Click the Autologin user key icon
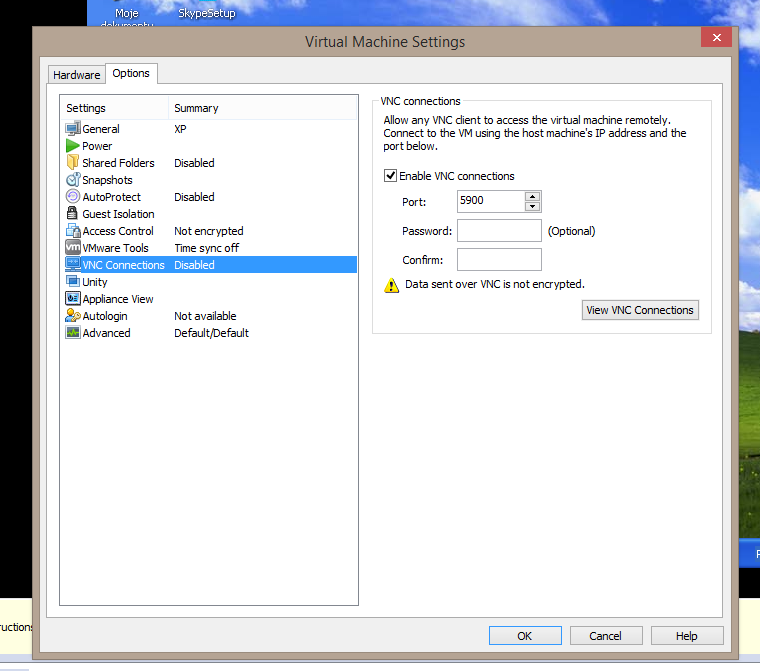The width and height of the screenshot is (760, 671). 73,316
